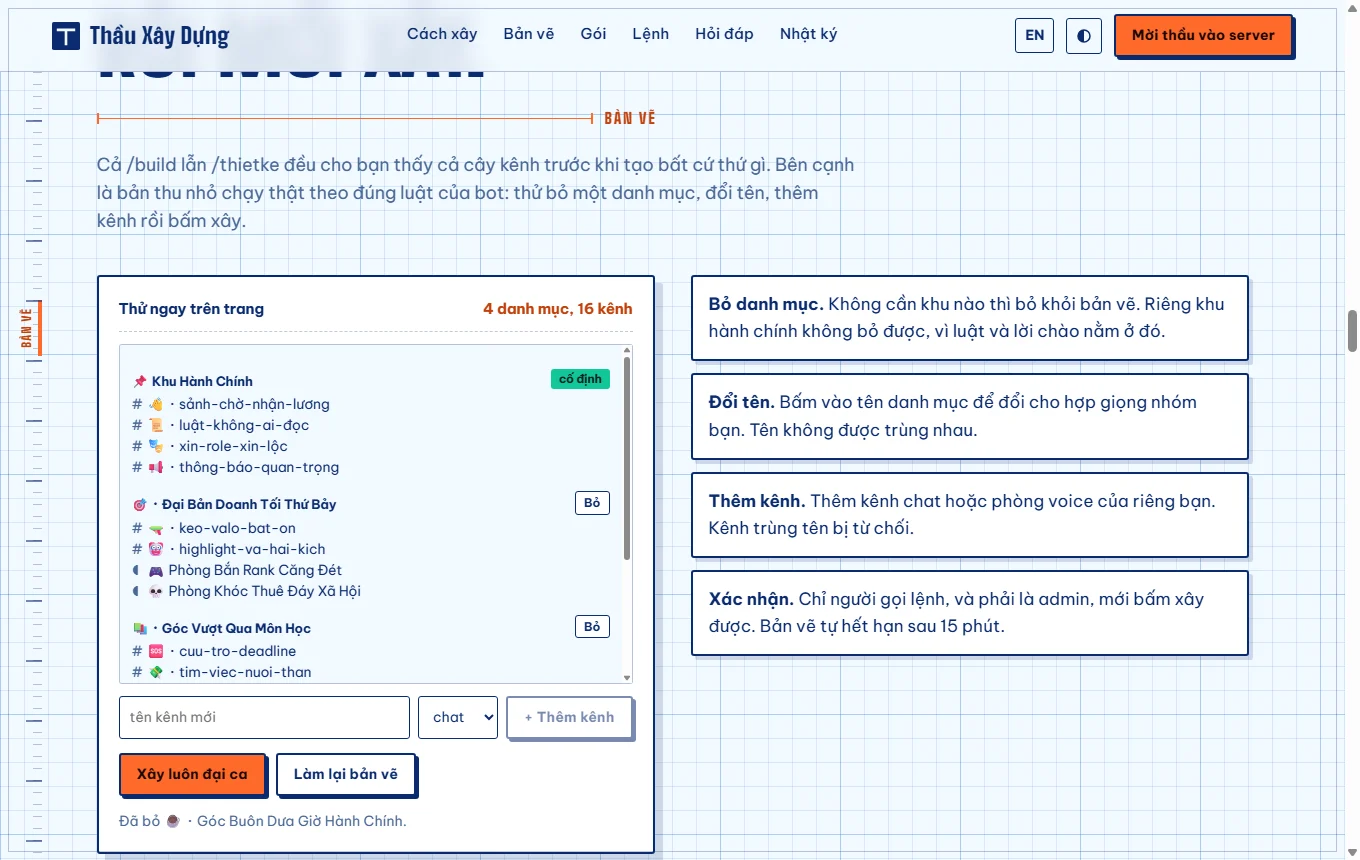Click the skull icon for Phòng Khóc Thuê
Image resolution: width=1360 pixels, height=860 pixels.
[x=156, y=591]
